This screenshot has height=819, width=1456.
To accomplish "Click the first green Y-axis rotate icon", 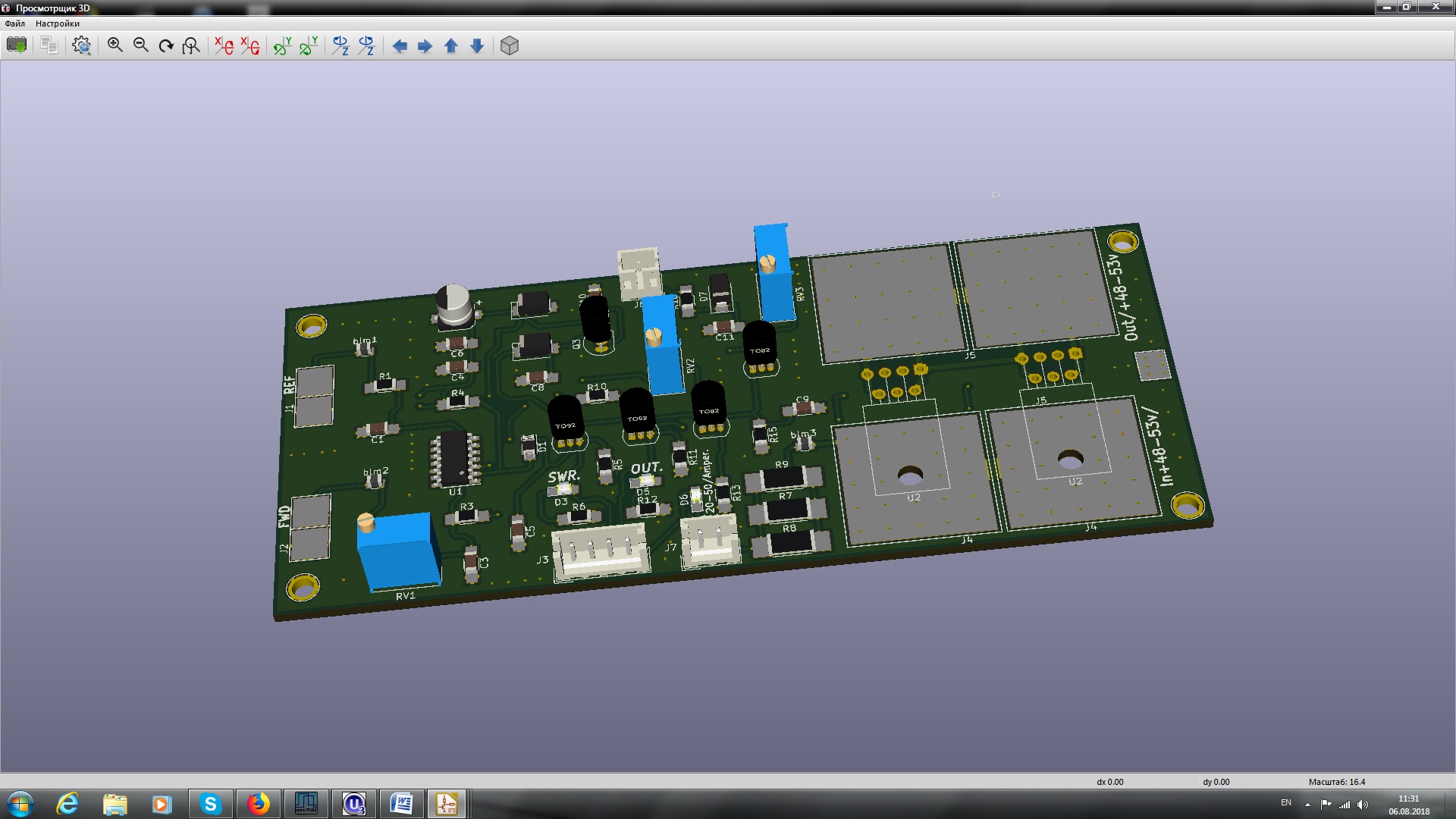I will coord(283,45).
